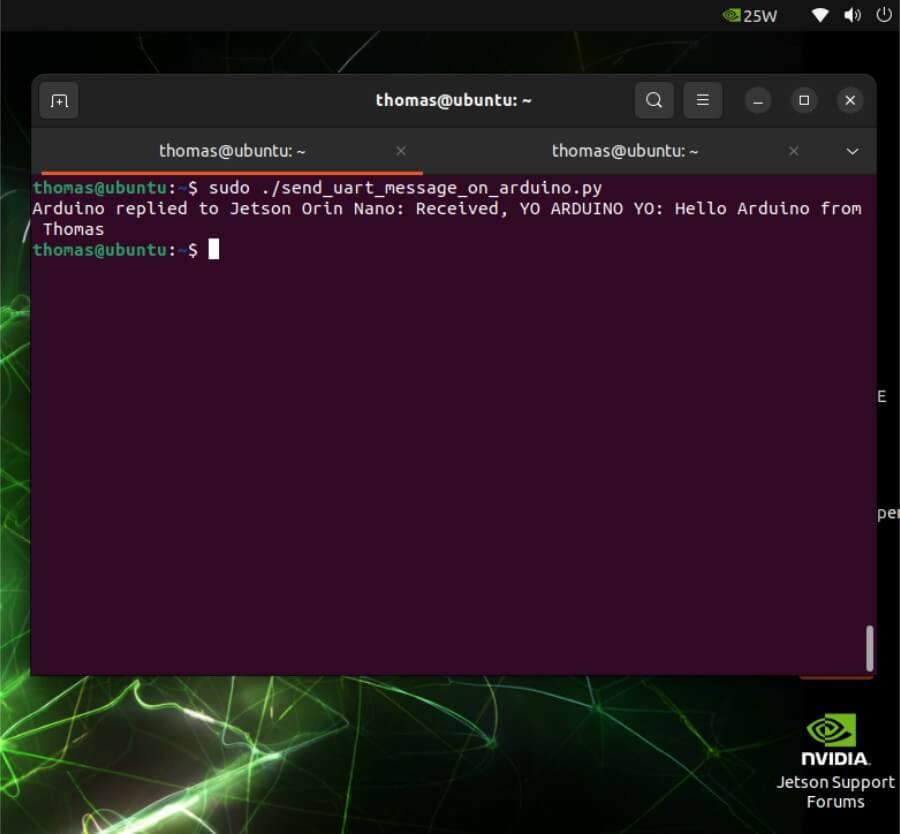Click at the terminal prompt cursor
Screen dimensions: 900x834
coord(213,250)
